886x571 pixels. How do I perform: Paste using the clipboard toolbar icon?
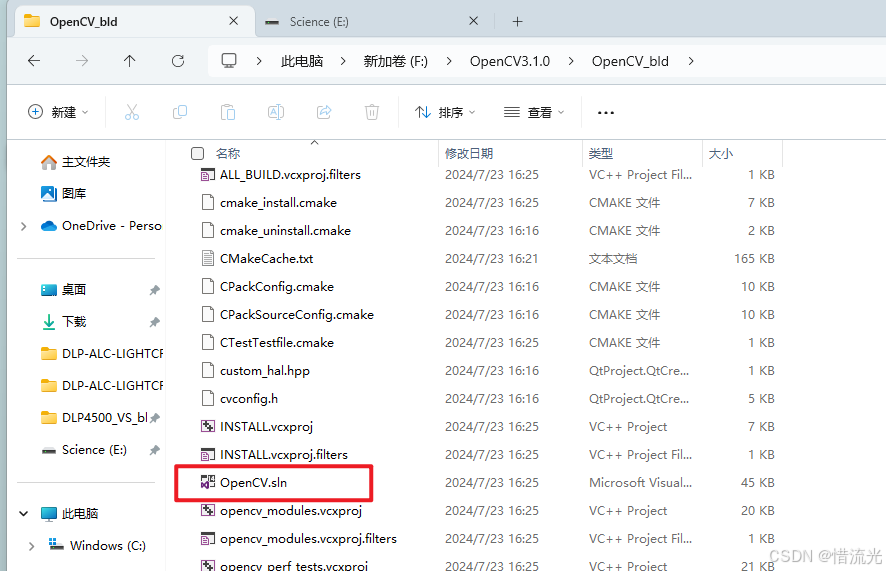click(228, 112)
